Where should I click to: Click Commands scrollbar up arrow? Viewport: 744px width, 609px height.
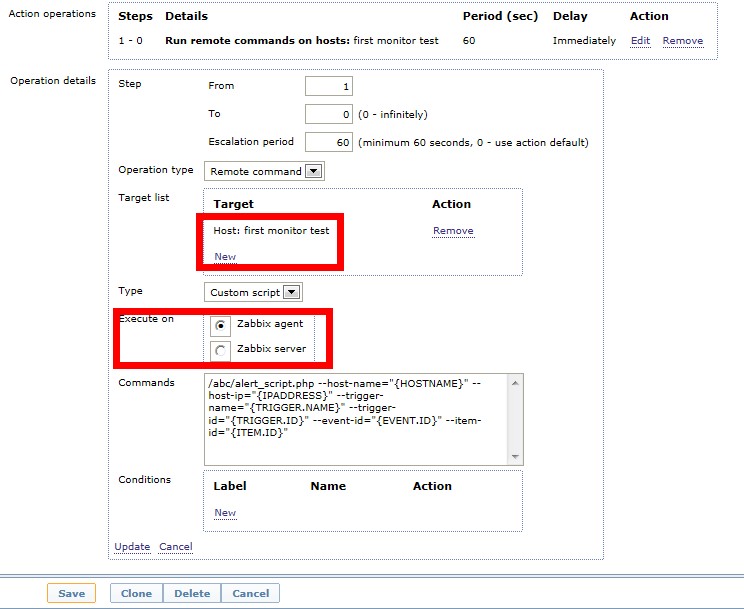515,383
